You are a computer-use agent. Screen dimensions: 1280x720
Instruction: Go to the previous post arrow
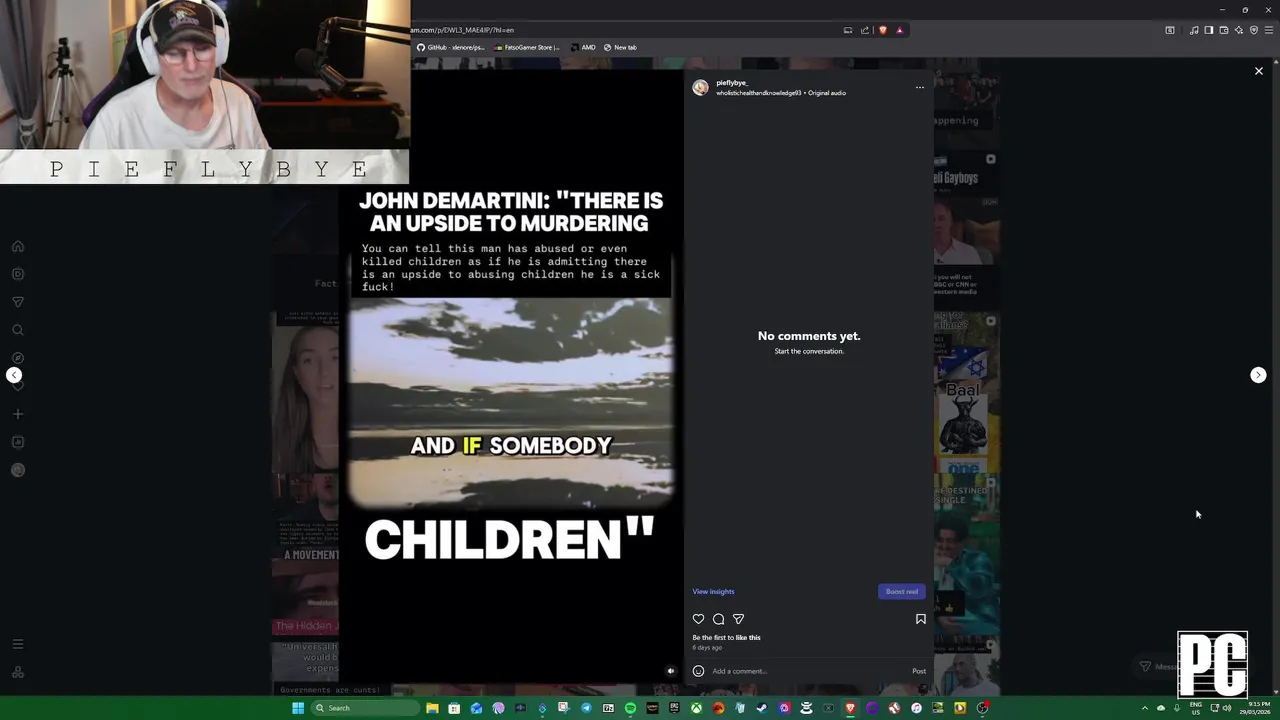tap(14, 375)
